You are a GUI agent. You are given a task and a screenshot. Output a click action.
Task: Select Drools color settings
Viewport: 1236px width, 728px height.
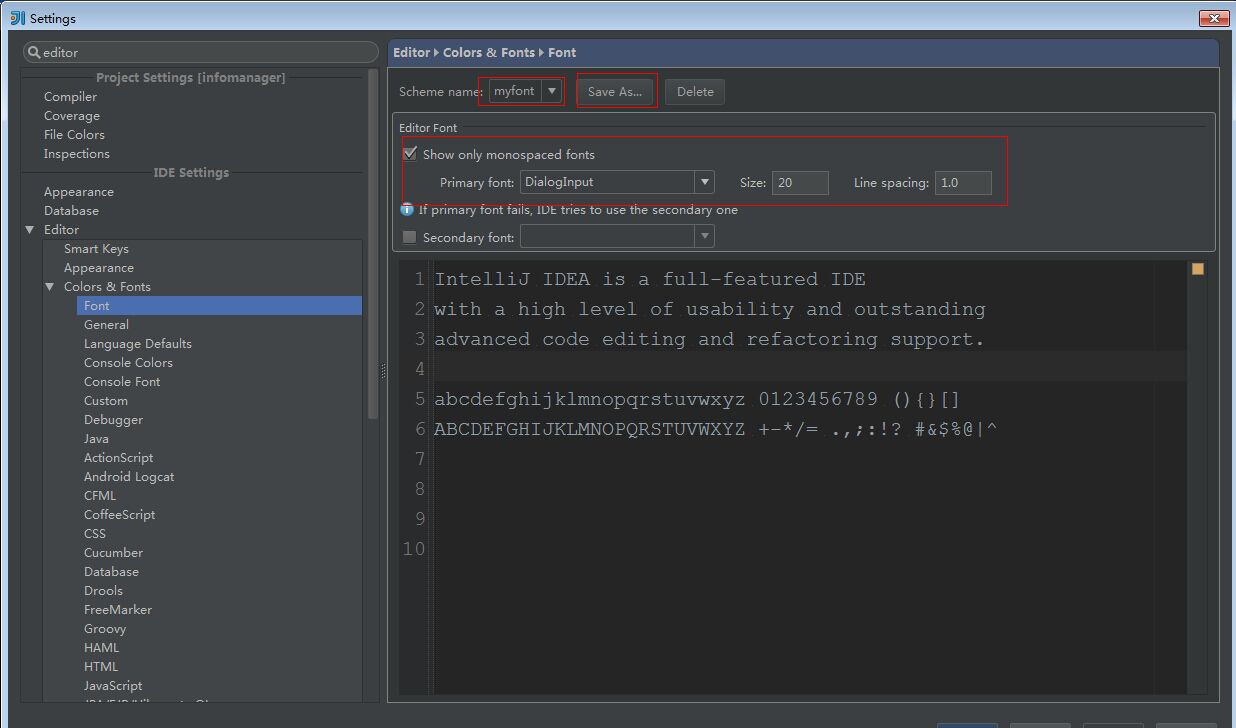coord(103,591)
